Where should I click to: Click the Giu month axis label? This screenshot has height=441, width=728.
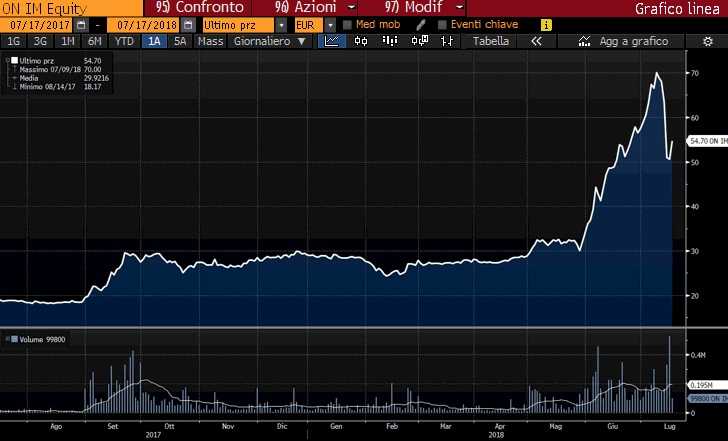coord(612,426)
